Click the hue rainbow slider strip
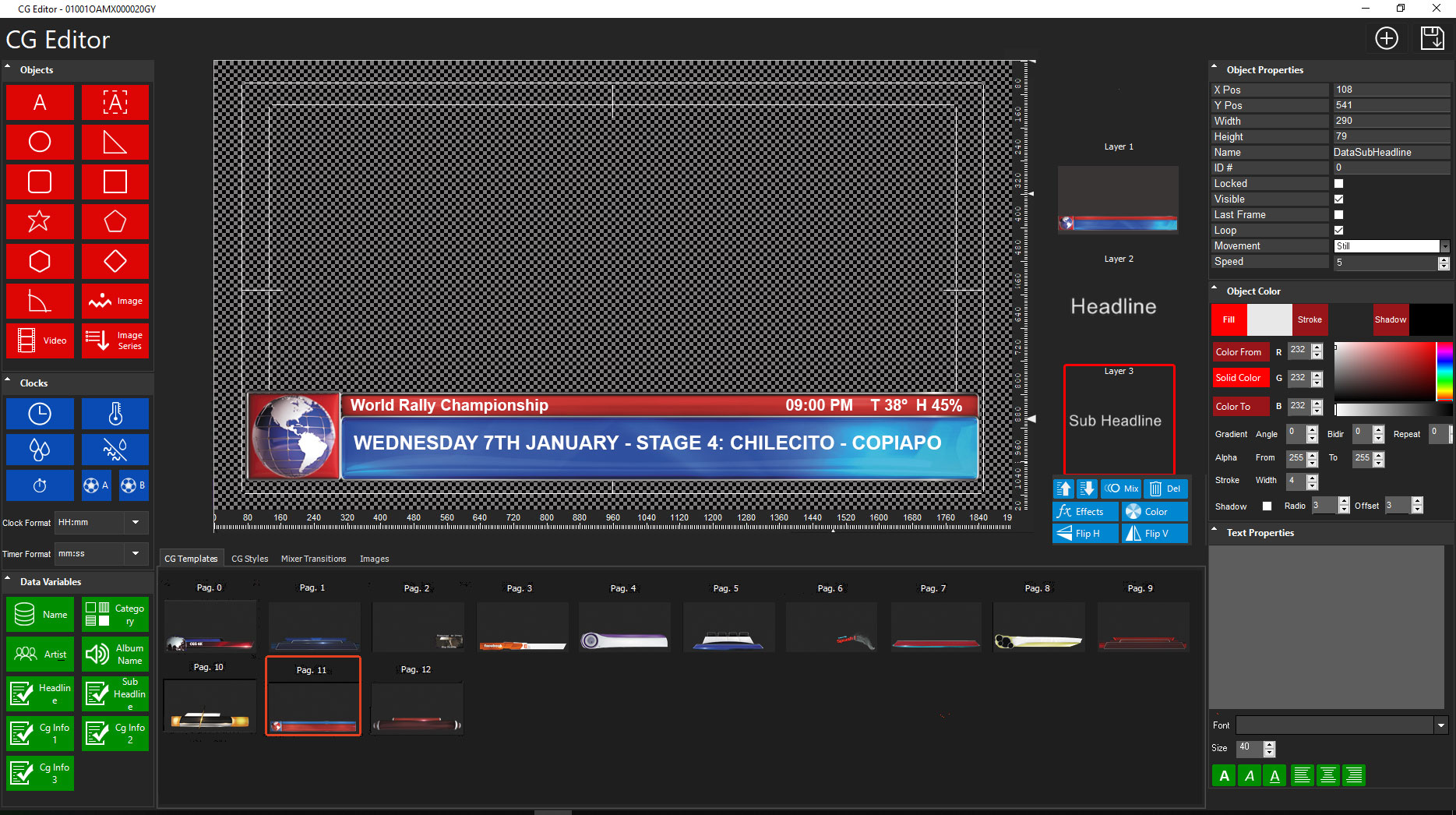Screen dimensions: 1456x815 coord(1444,371)
